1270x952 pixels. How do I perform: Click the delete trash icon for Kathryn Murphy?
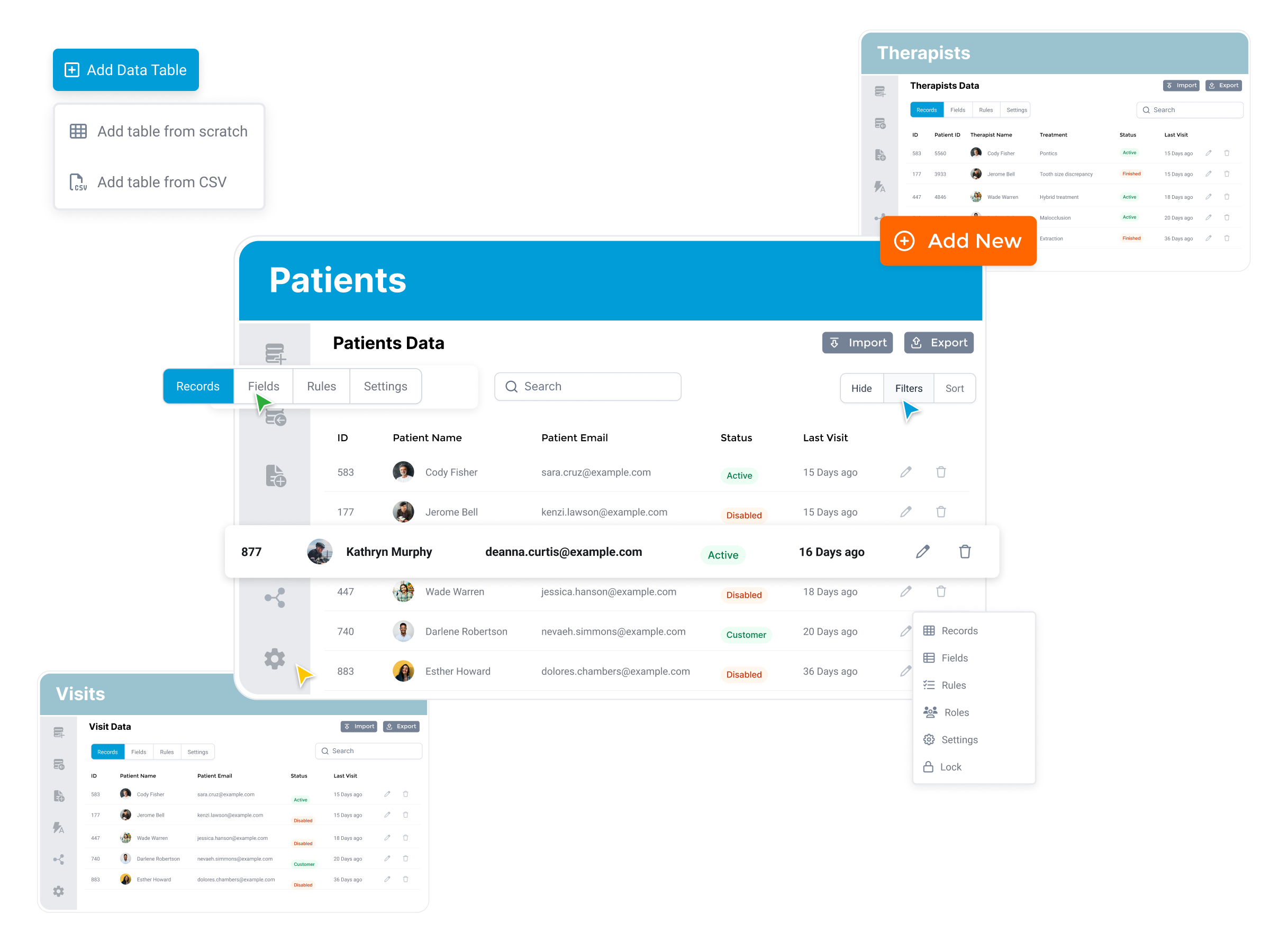tap(964, 551)
